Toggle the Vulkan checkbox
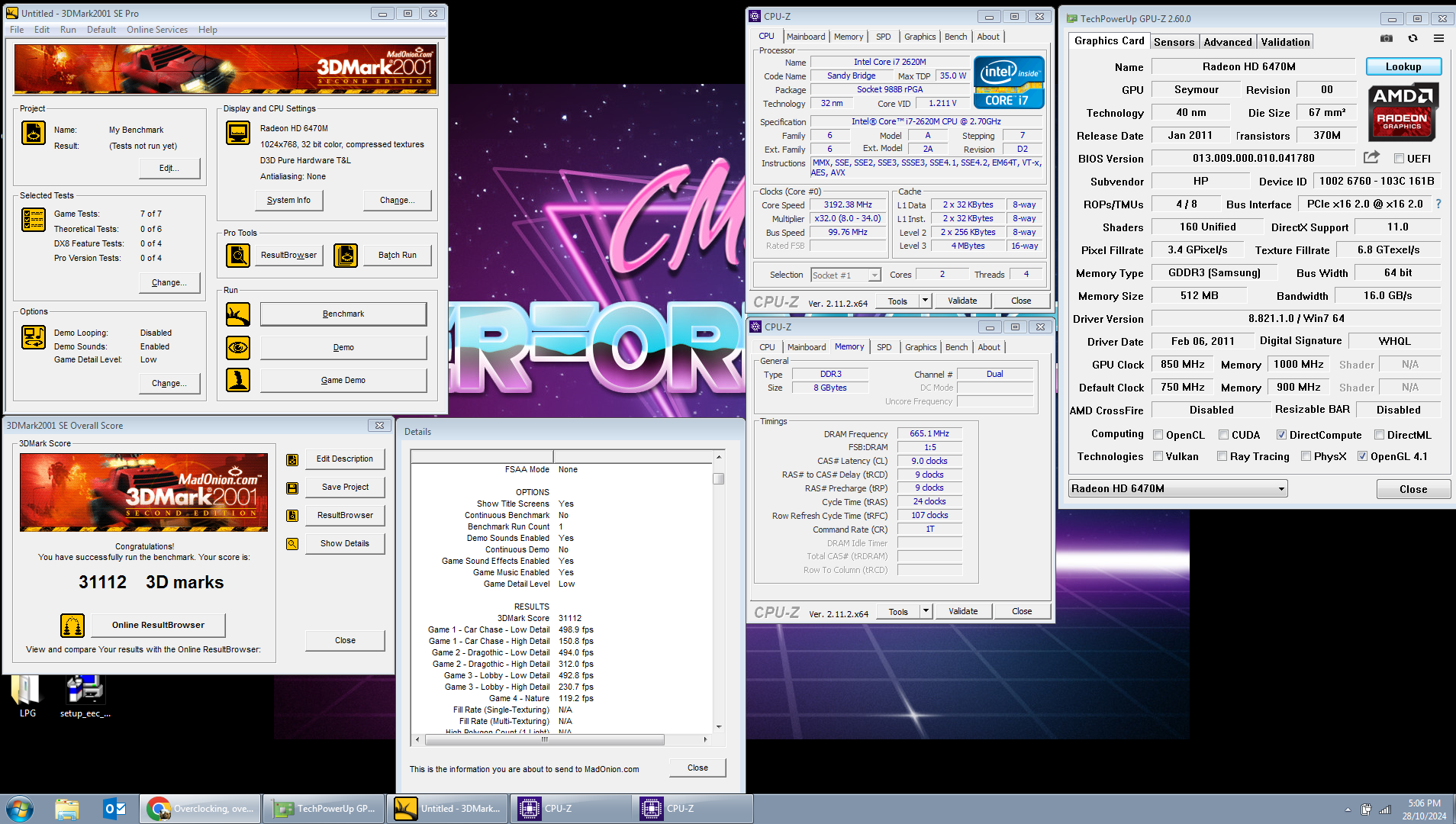The height and width of the screenshot is (824, 1456). [1158, 456]
